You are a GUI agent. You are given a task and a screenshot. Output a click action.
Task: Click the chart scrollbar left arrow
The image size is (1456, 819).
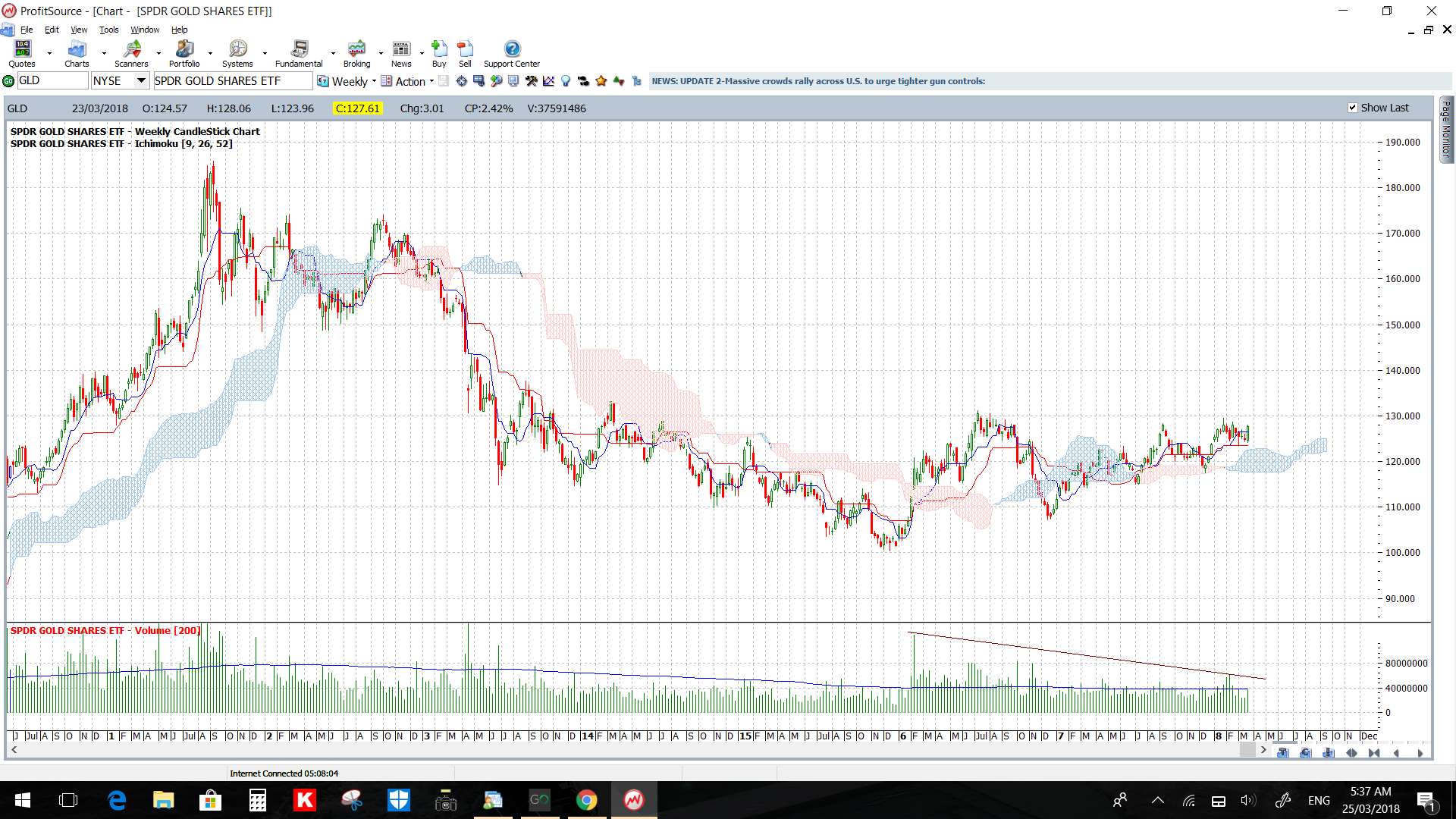[x=14, y=750]
